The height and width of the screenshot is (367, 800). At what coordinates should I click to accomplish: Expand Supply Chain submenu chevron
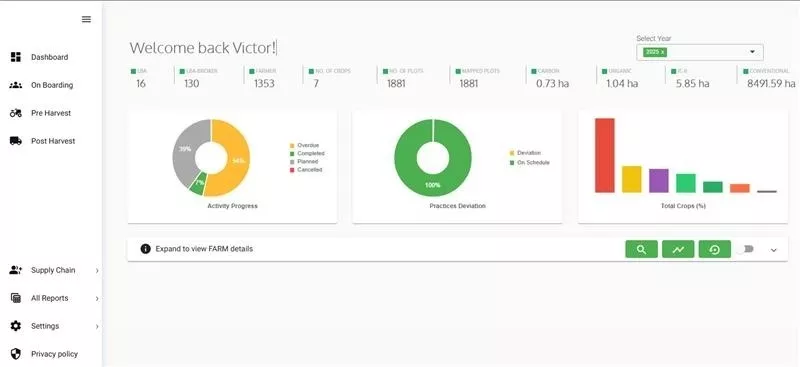(97, 271)
